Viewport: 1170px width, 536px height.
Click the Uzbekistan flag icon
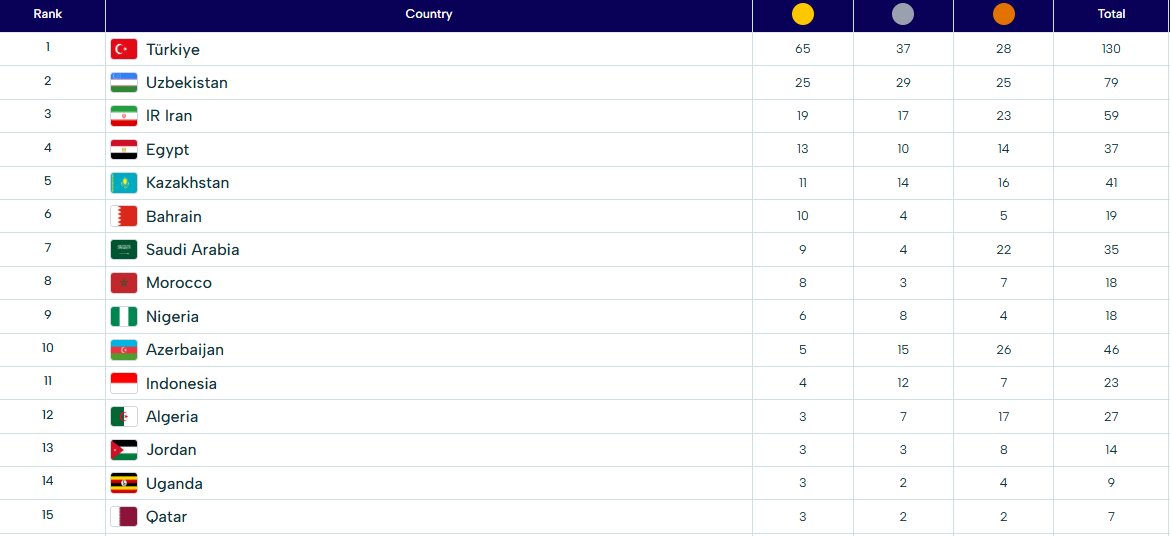click(x=124, y=83)
